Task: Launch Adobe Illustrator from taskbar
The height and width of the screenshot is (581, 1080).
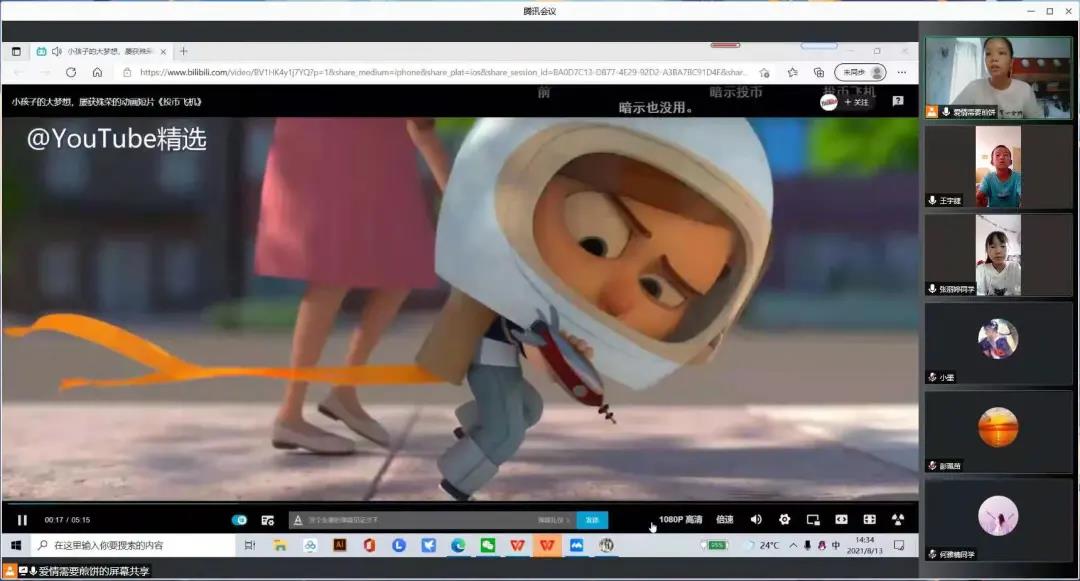Action: tap(340, 545)
